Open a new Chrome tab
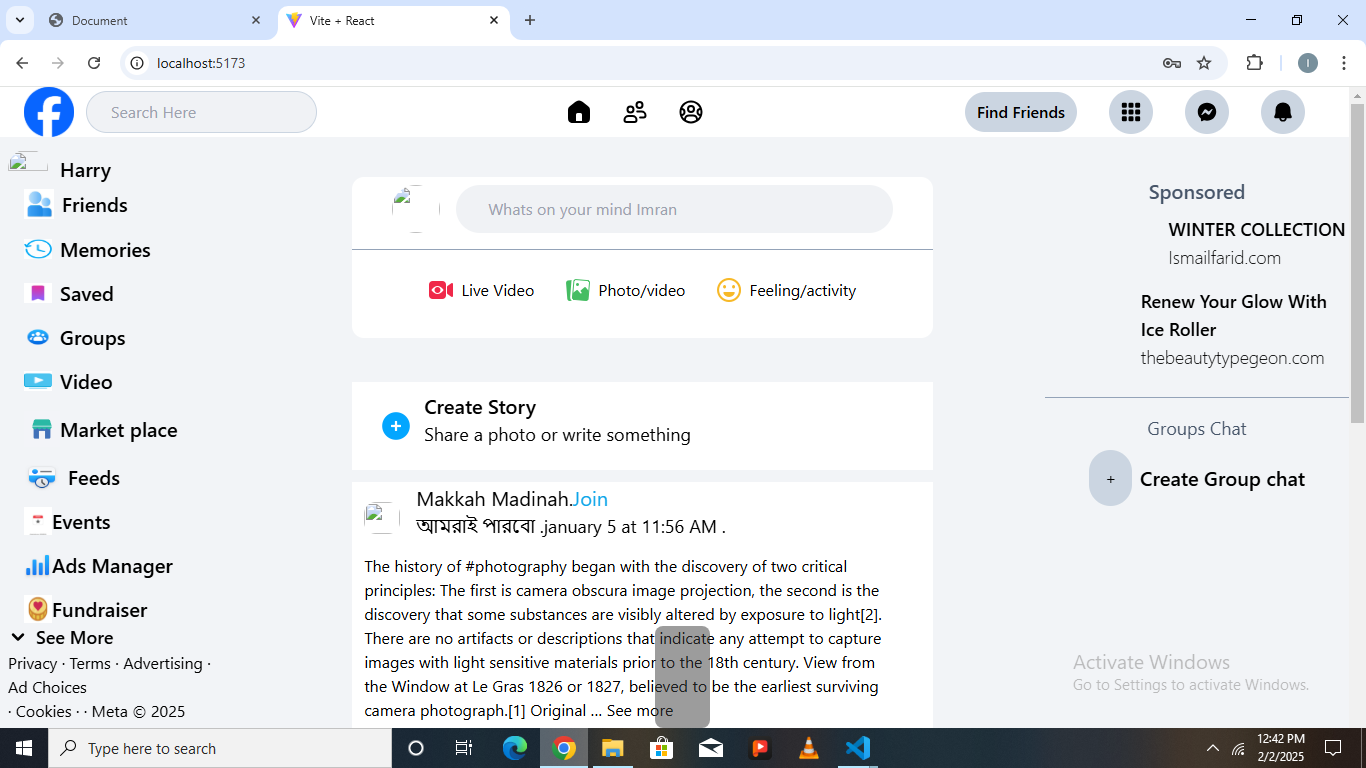The height and width of the screenshot is (768, 1366). tap(530, 20)
